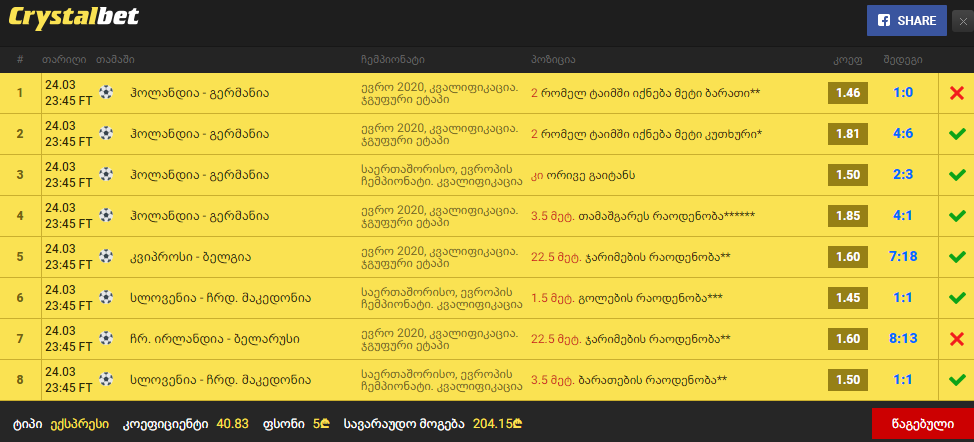The height and width of the screenshot is (442, 974).
Task: Click score 1:1 in row 6
Action: 903,298
